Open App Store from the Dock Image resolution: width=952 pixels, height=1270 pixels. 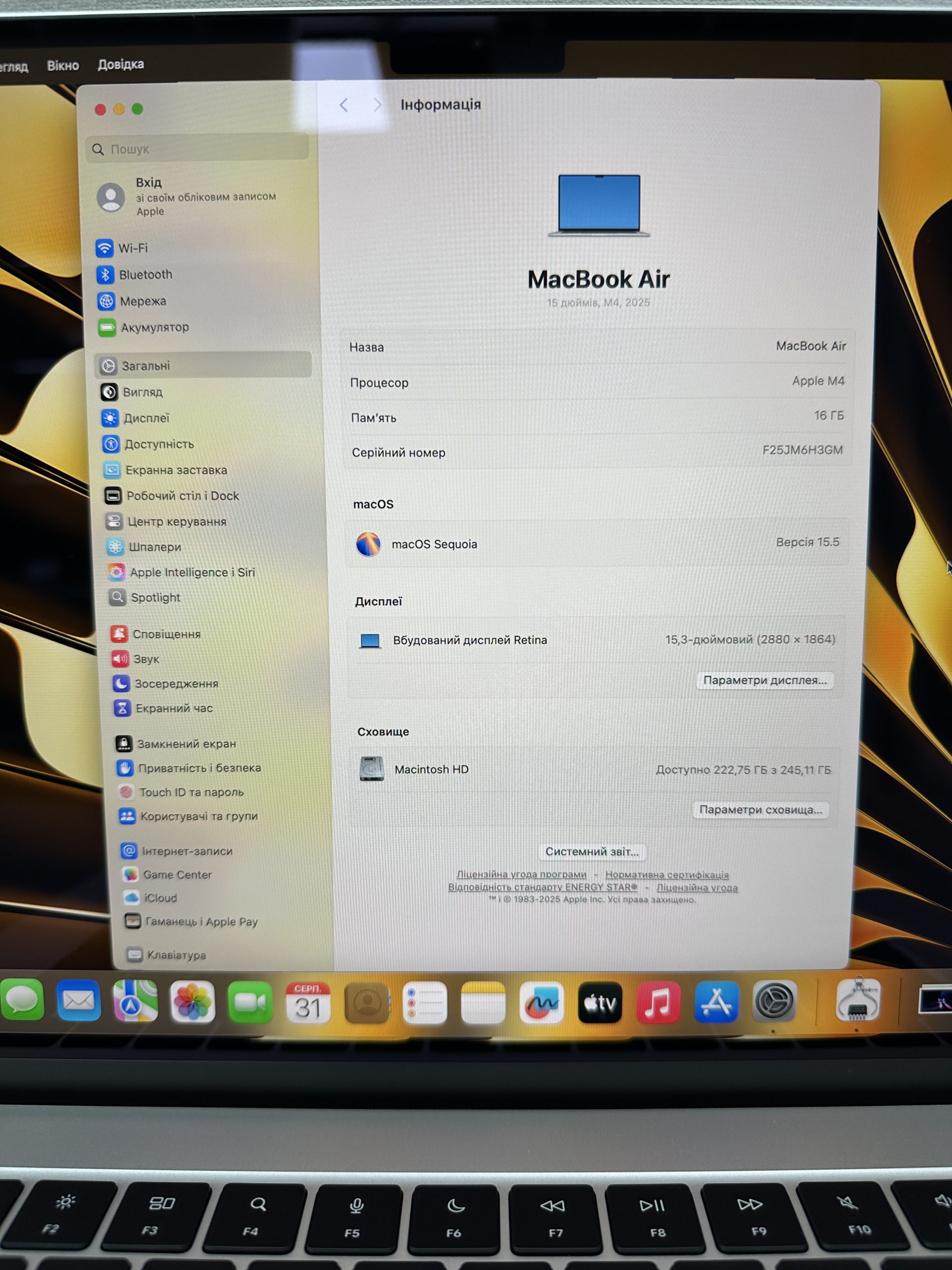tap(716, 1002)
